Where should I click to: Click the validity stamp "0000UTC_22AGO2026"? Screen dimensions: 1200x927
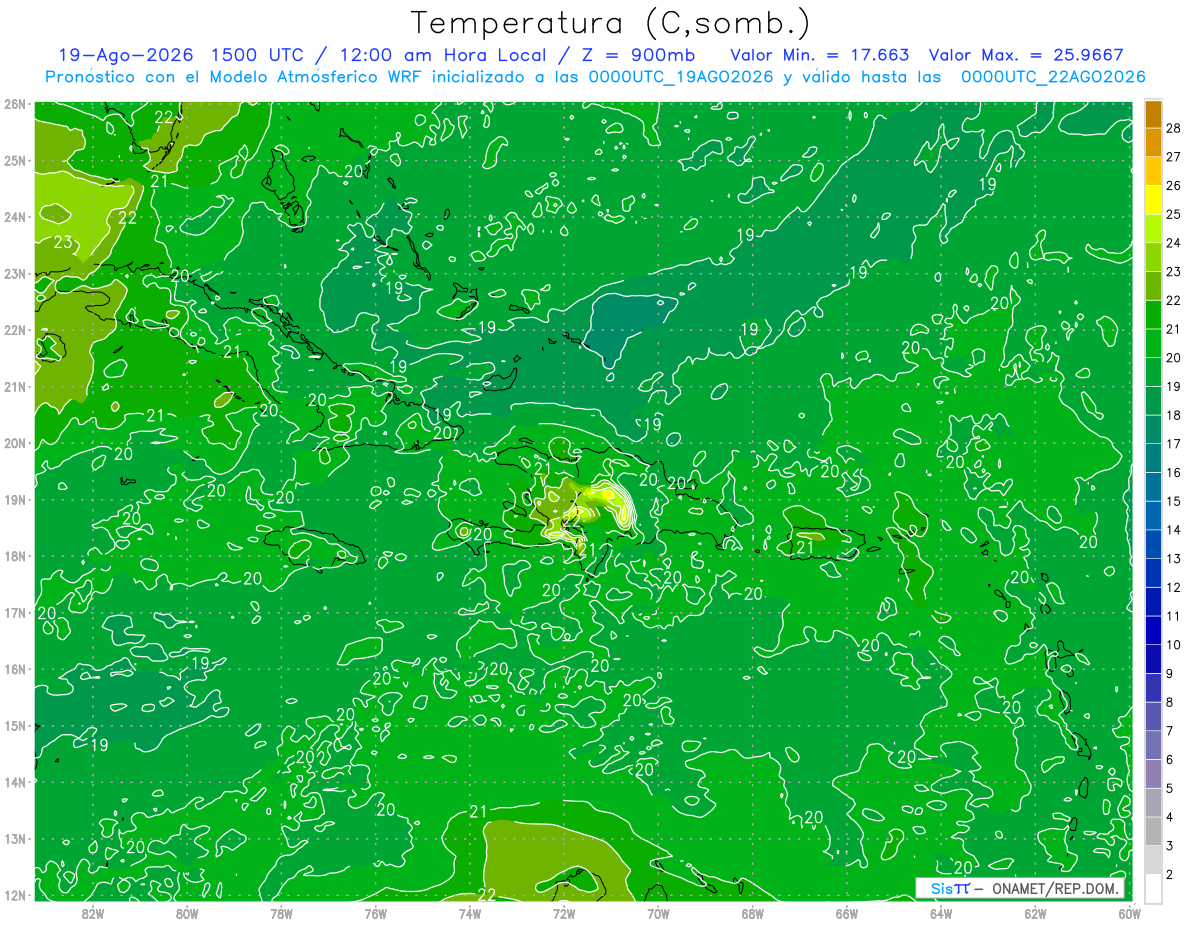(x=1053, y=77)
